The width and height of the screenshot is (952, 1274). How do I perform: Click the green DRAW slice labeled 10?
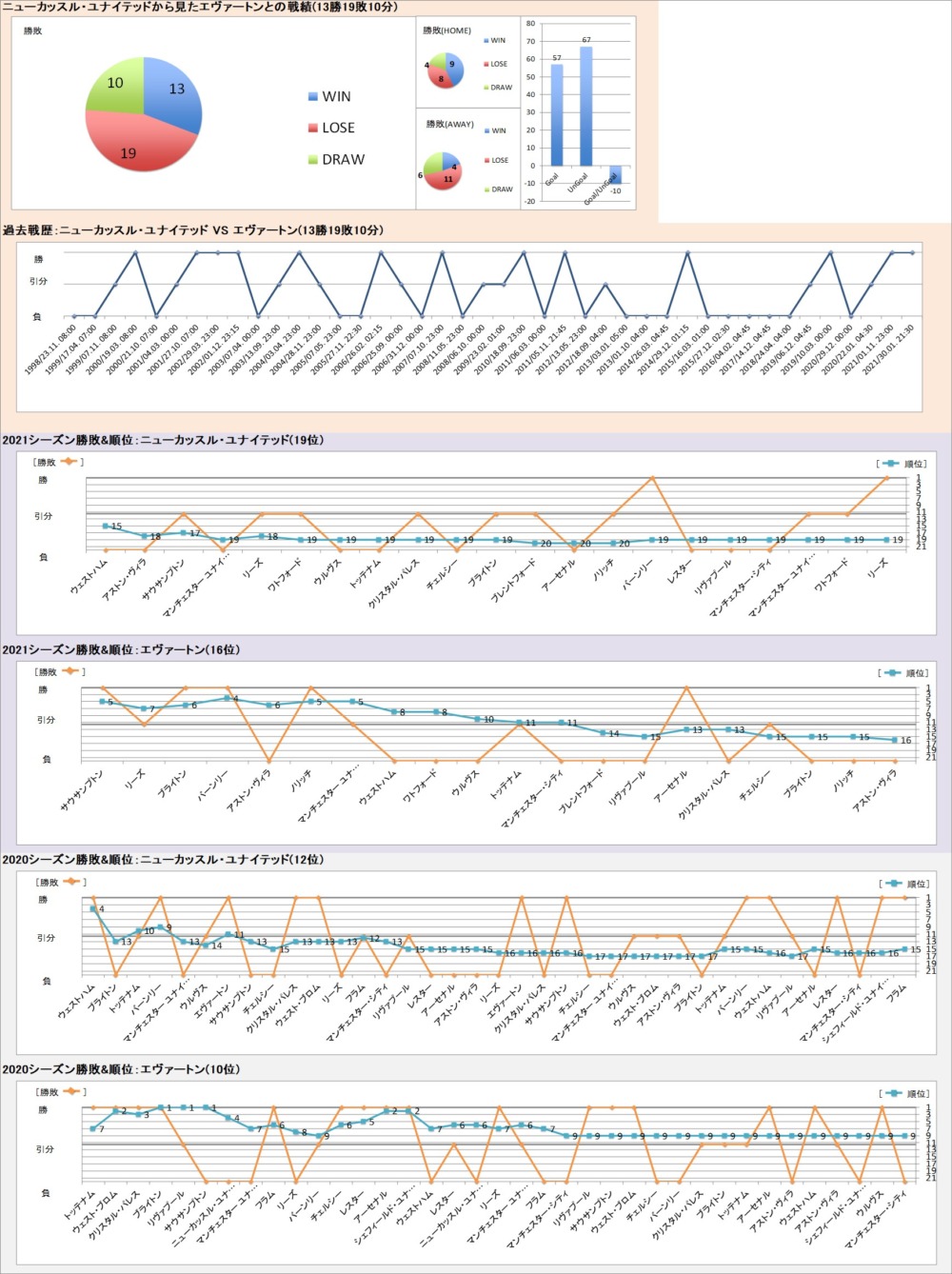pos(116,86)
